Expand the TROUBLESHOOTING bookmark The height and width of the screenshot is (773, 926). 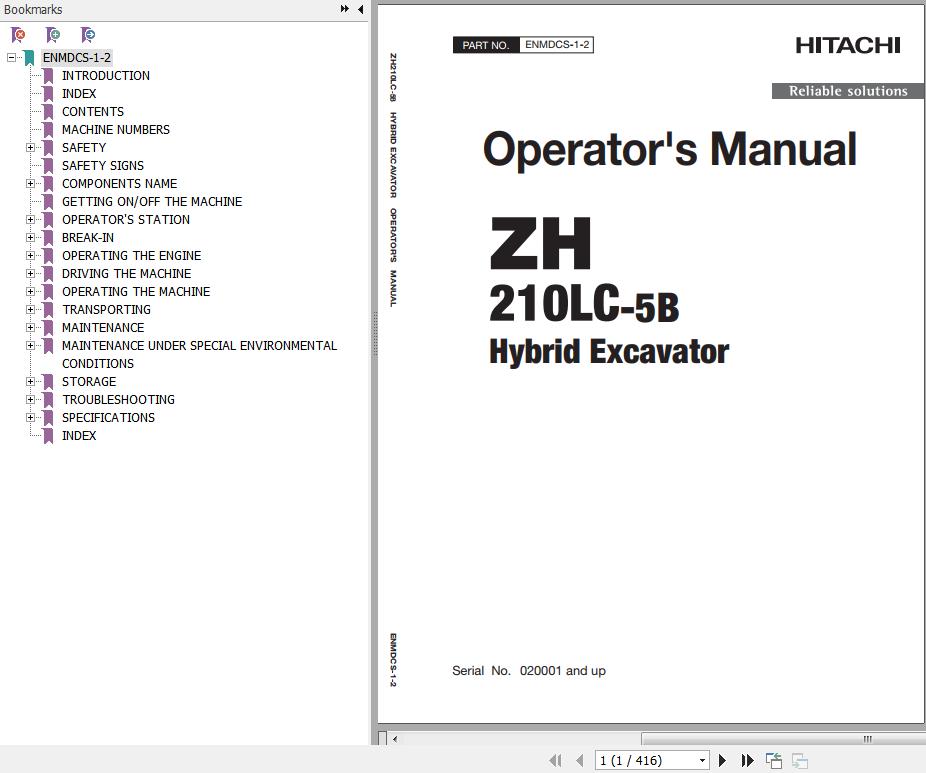point(30,400)
